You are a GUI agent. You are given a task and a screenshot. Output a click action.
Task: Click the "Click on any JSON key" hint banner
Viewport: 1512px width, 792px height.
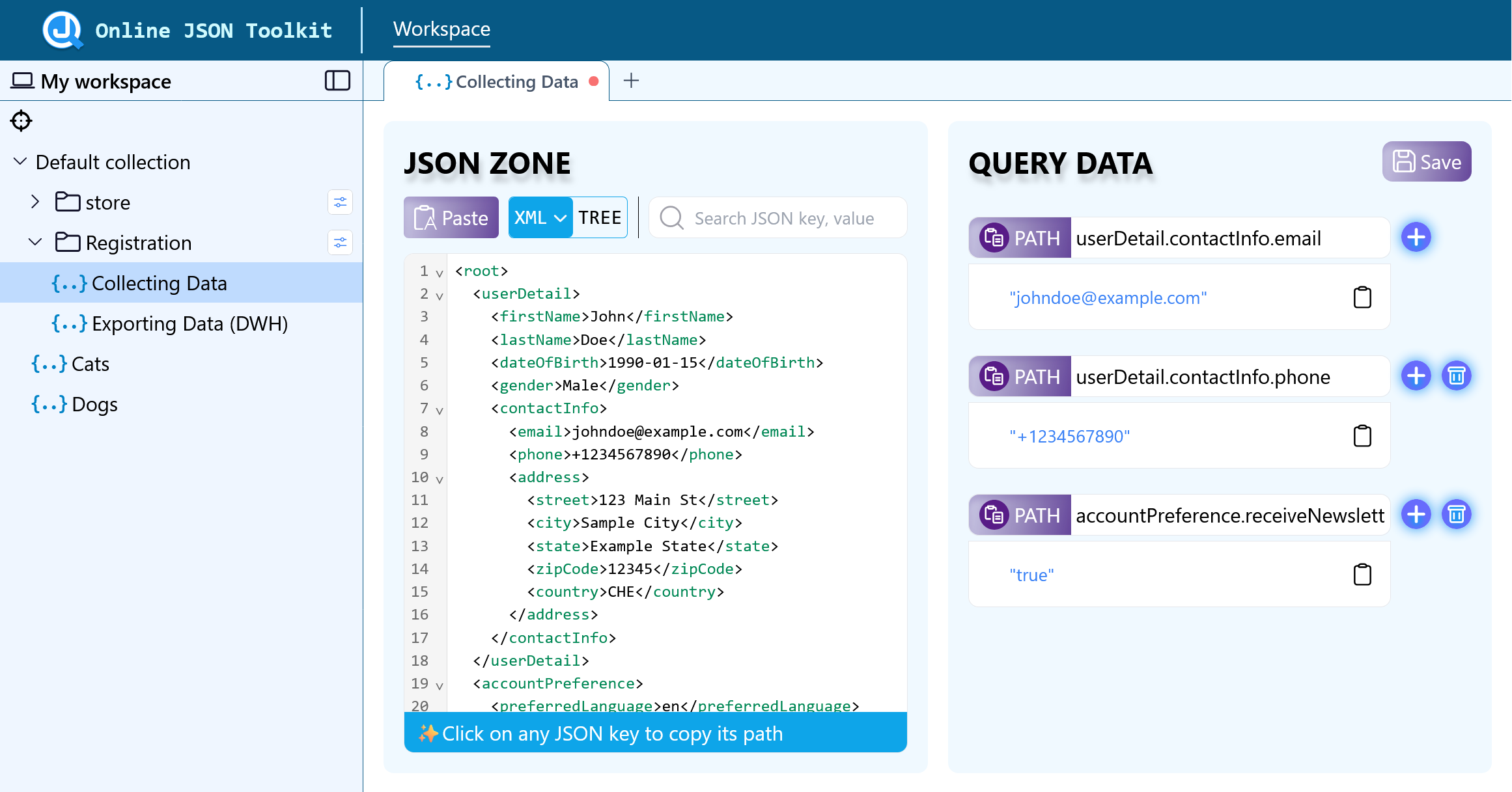coord(656,733)
